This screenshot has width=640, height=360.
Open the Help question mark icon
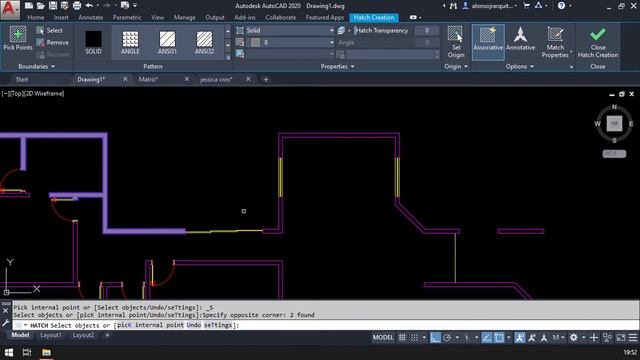[x=562, y=6]
